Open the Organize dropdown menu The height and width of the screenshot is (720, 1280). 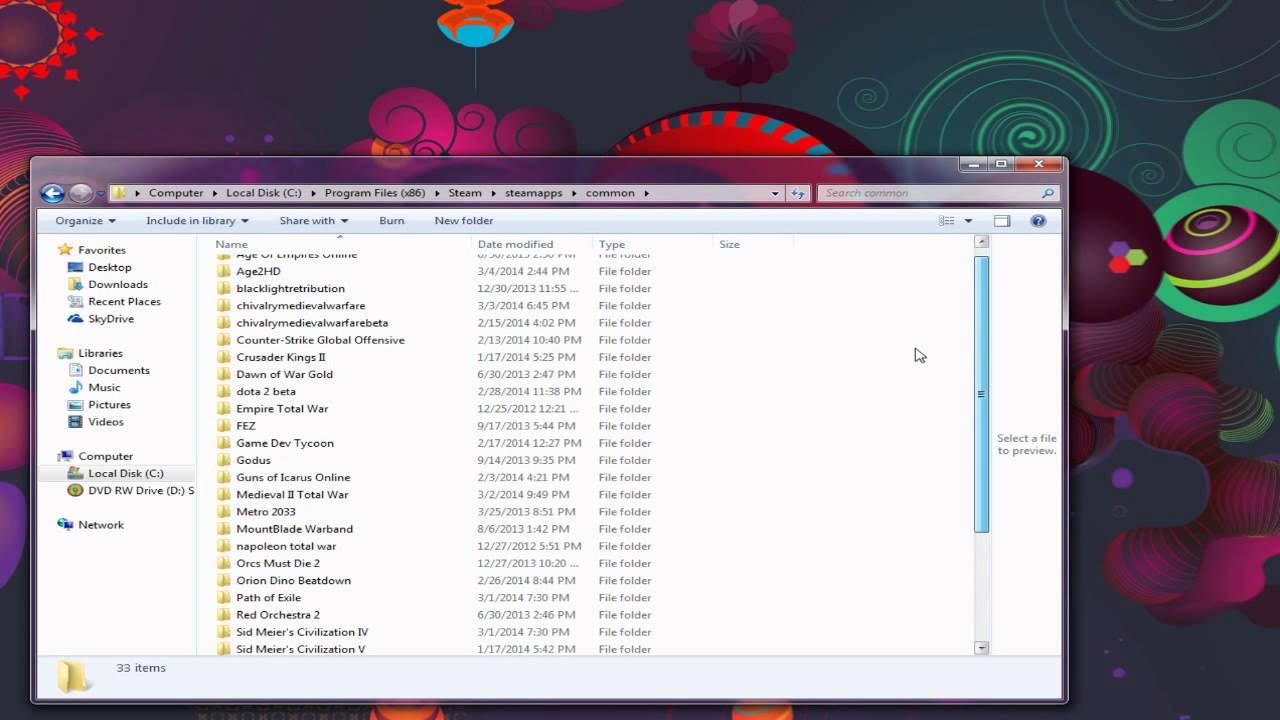[x=85, y=221]
